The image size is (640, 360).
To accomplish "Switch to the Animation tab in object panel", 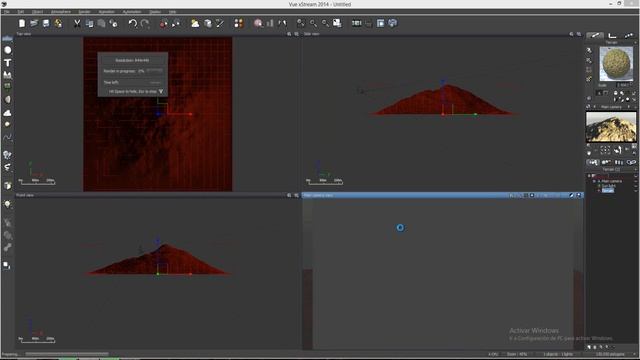I will pos(628,35).
